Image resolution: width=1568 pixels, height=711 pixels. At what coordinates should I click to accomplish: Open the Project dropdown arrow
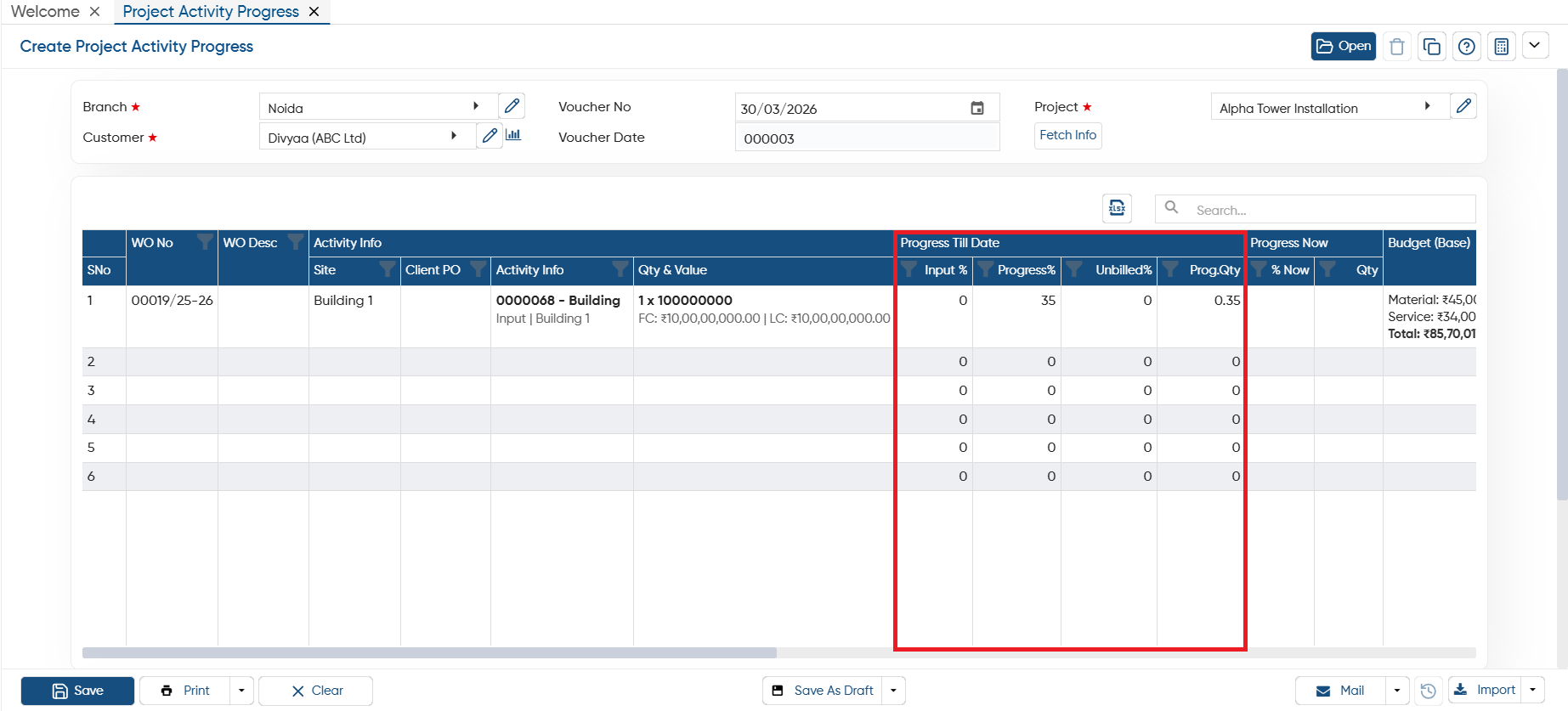pos(1428,106)
